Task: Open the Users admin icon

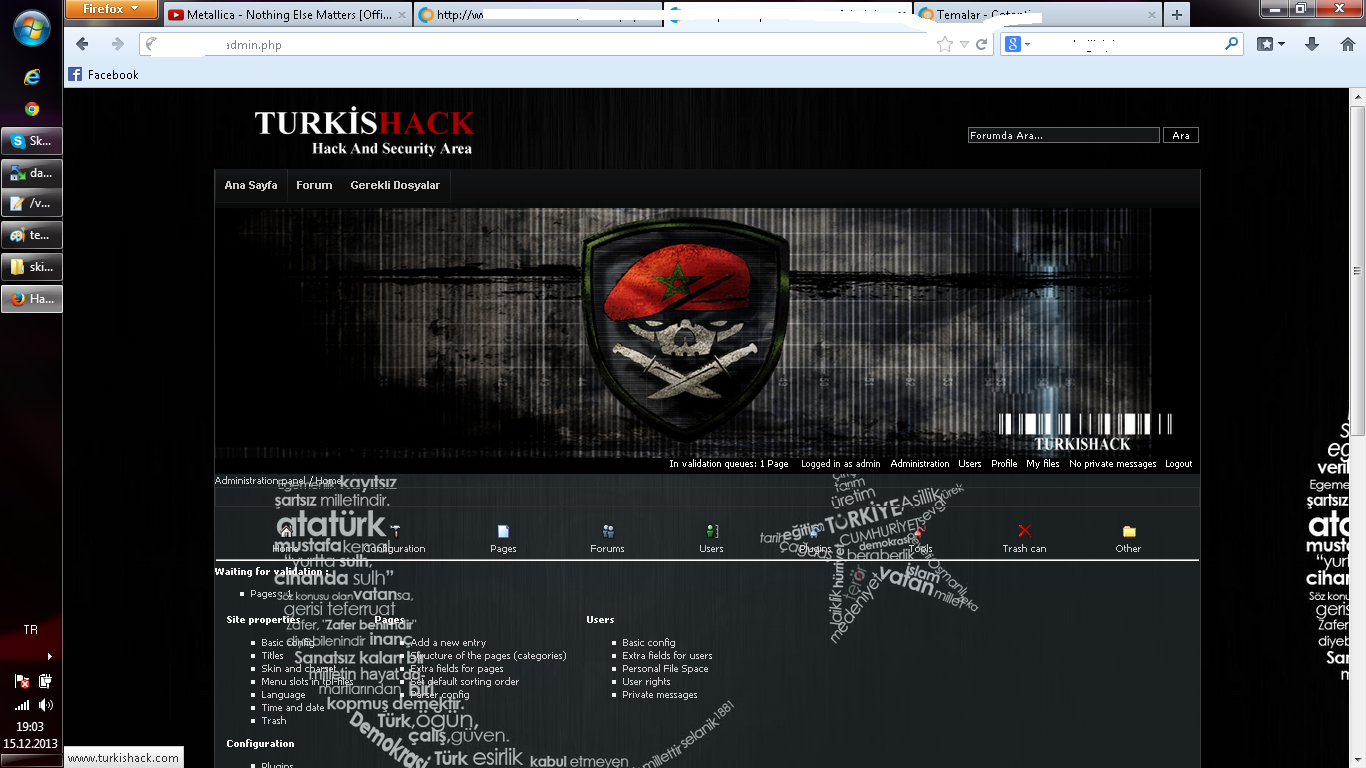Action: click(711, 531)
